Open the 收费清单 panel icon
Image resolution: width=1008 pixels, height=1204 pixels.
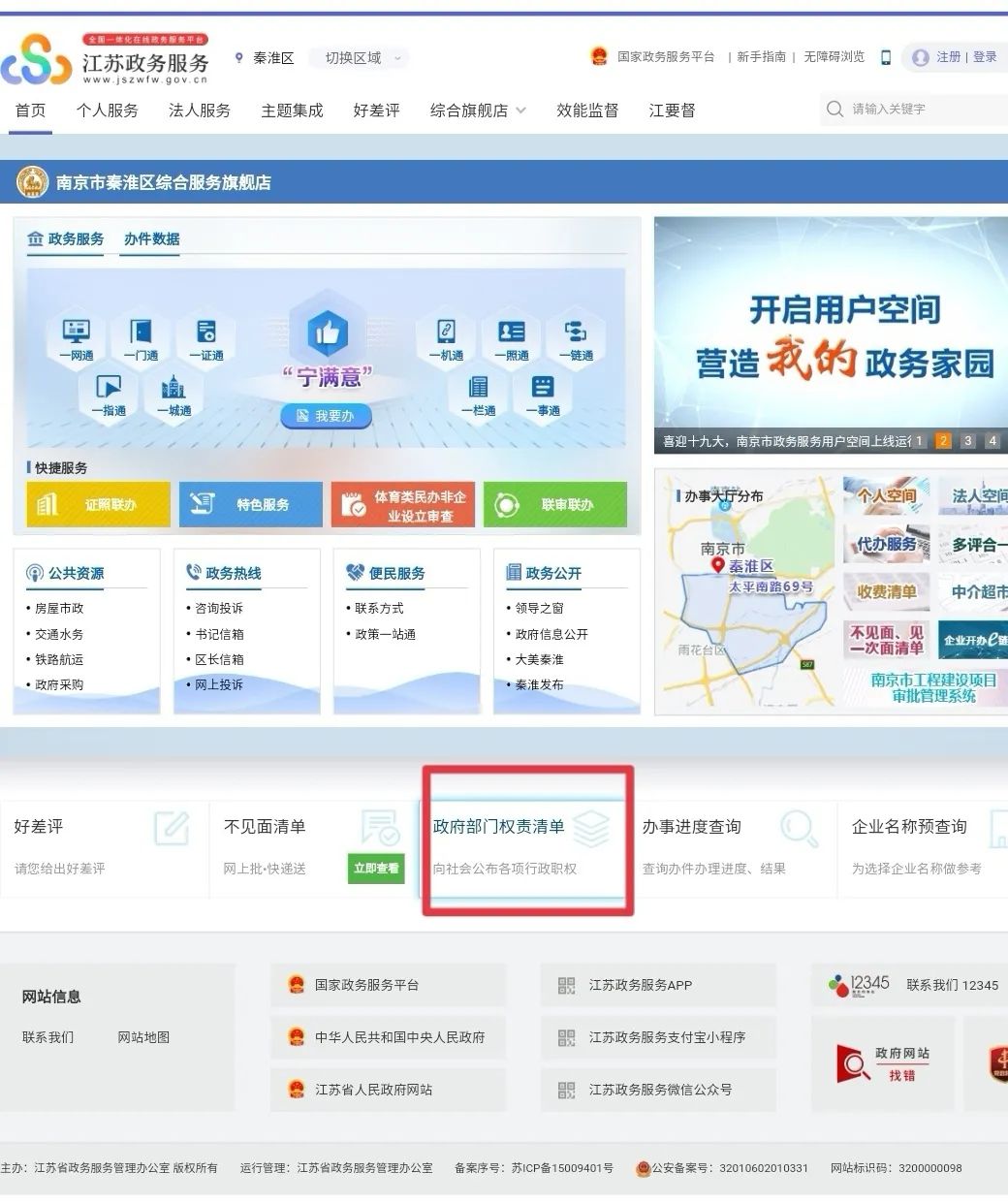[887, 591]
